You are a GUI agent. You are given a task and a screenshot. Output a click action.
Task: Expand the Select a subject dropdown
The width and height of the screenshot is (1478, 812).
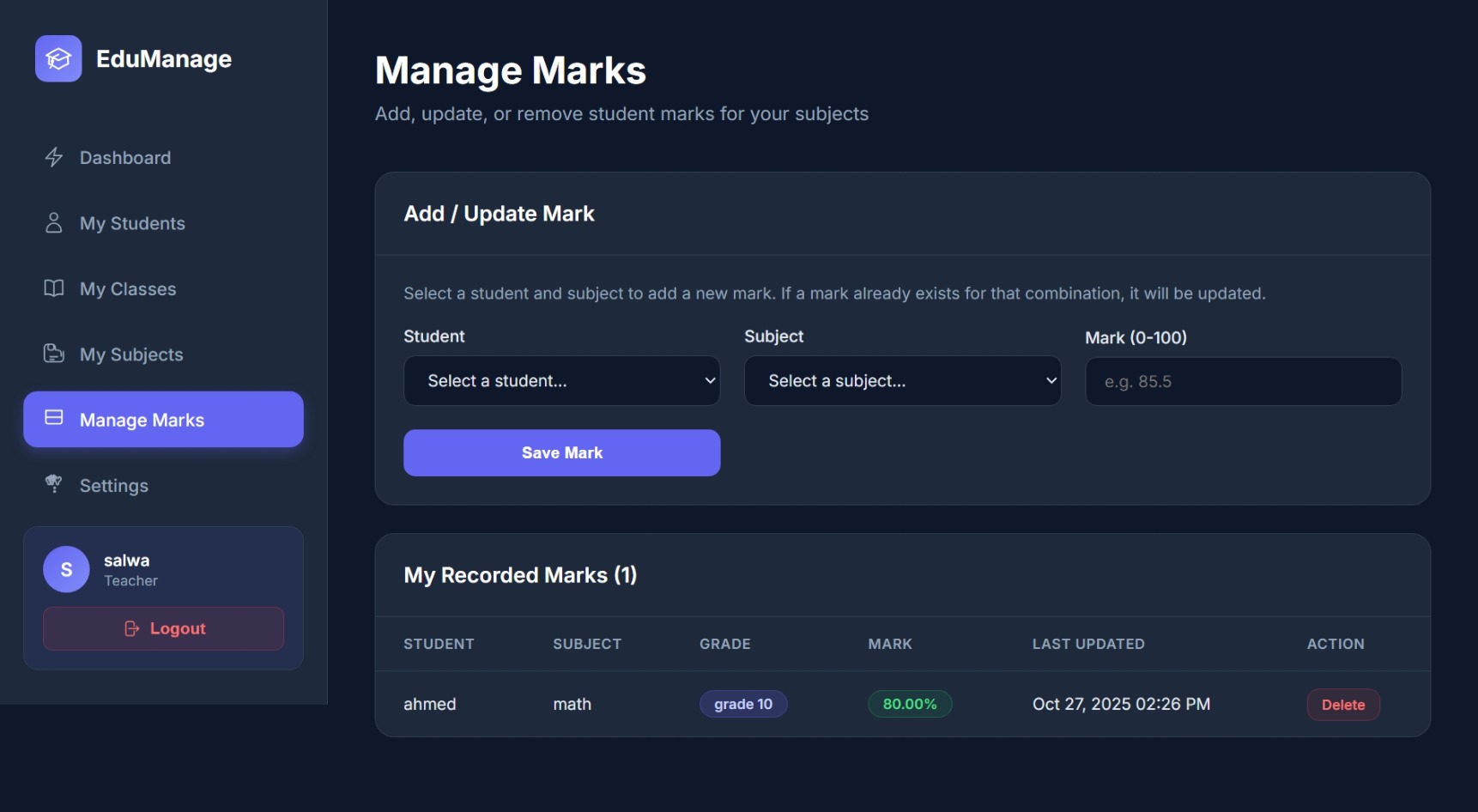tap(902, 381)
